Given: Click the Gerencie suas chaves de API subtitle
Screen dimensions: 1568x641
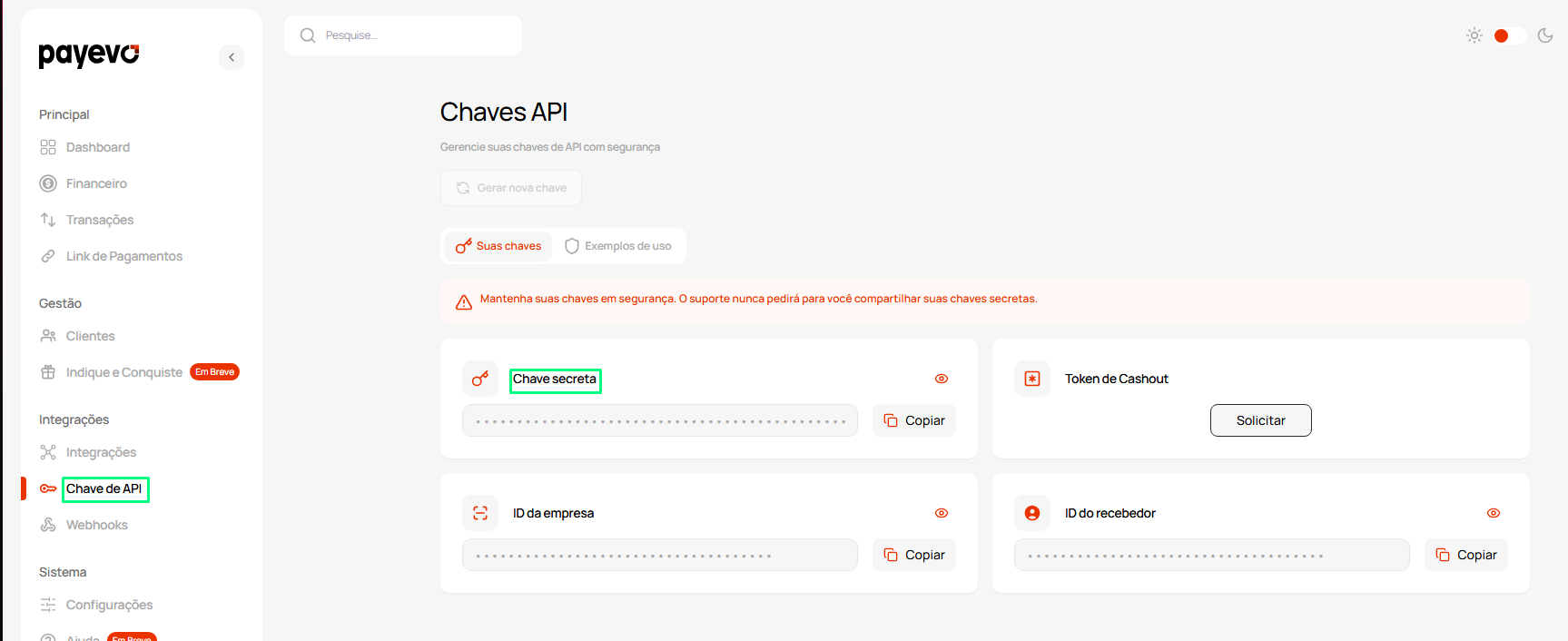Looking at the screenshot, I should pos(550,147).
